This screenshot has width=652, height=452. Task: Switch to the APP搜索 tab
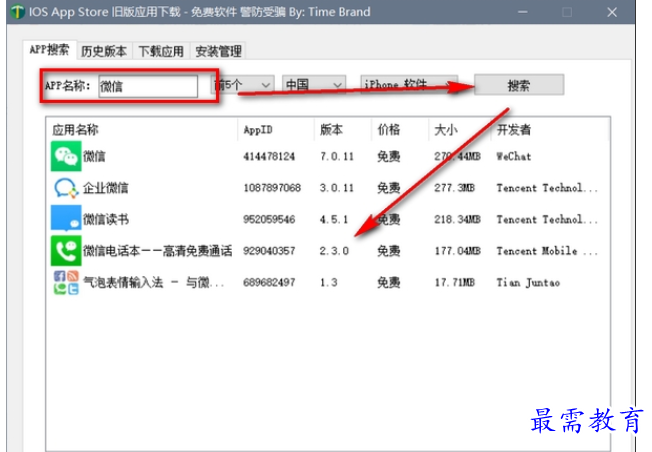coord(49,50)
